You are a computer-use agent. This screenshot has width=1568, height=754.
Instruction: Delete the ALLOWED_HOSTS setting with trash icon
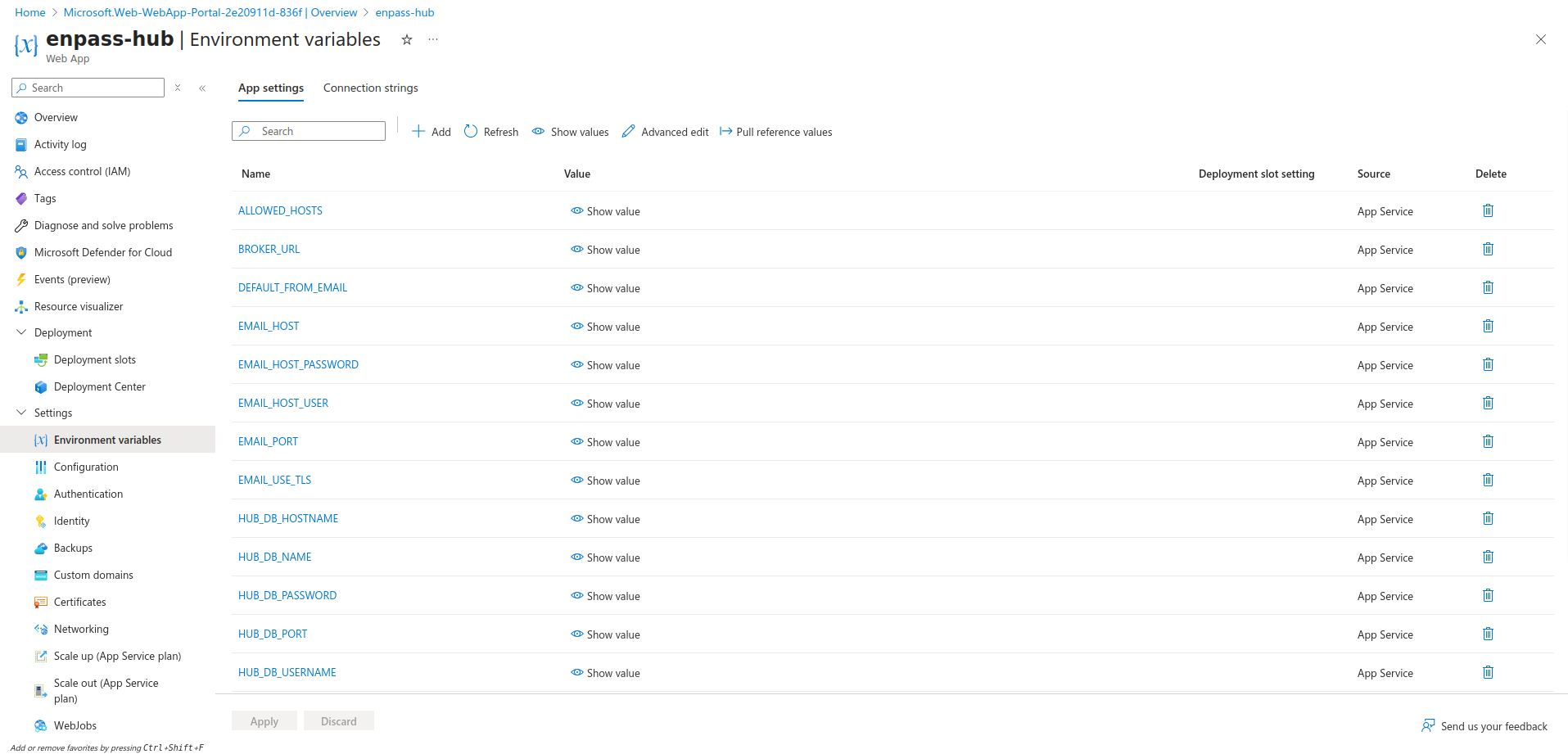pyautogui.click(x=1488, y=210)
